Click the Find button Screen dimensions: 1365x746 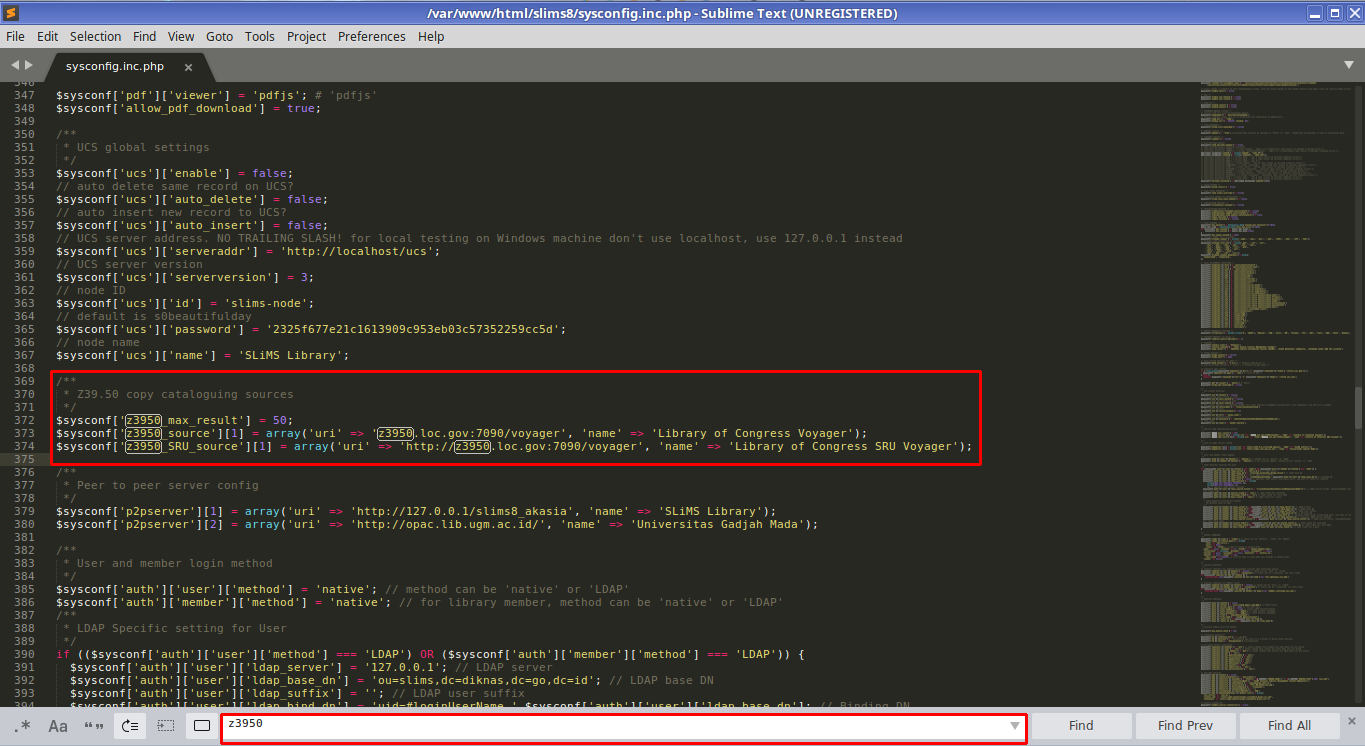click(x=1081, y=726)
